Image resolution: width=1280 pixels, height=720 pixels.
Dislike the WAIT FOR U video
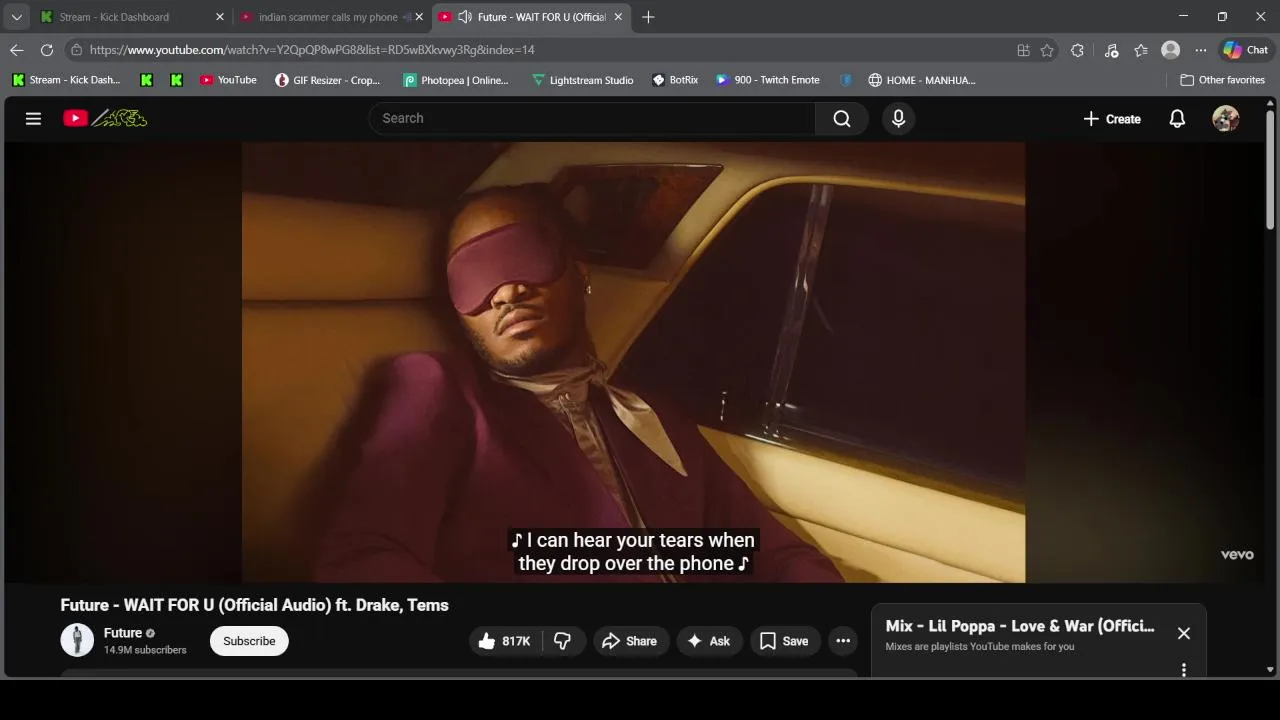(x=563, y=641)
